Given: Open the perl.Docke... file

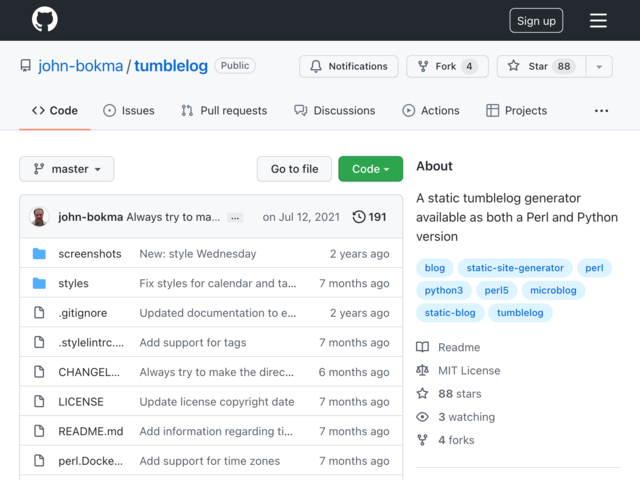Looking at the screenshot, I should pyautogui.click(x=90, y=461).
